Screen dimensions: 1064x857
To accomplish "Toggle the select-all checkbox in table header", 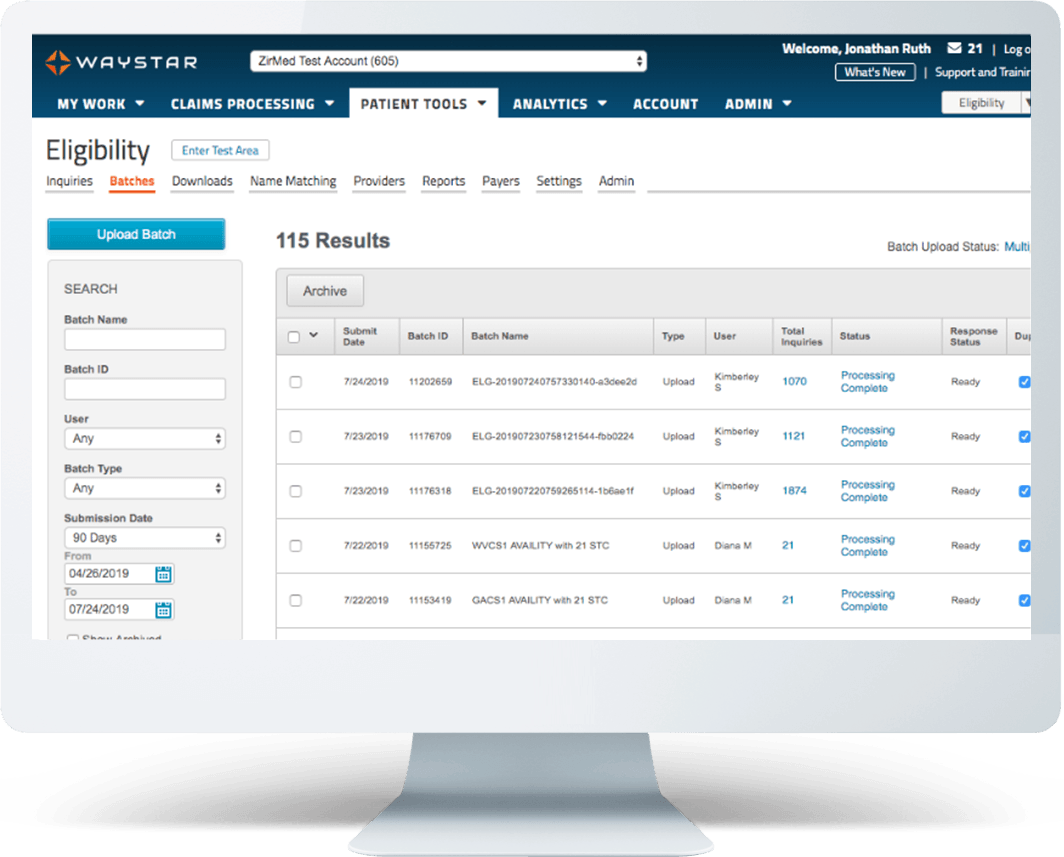I will (x=294, y=337).
